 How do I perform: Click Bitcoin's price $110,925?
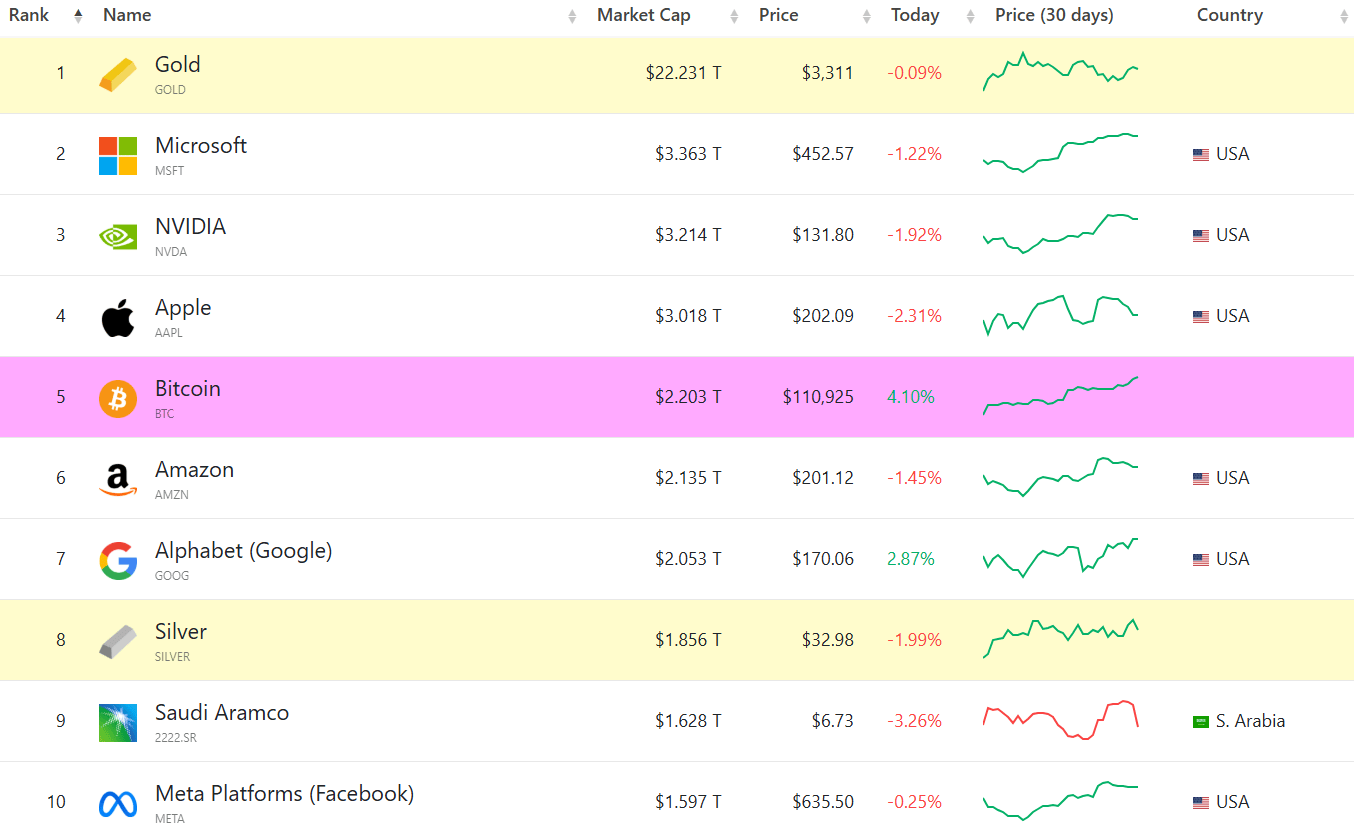tap(818, 397)
